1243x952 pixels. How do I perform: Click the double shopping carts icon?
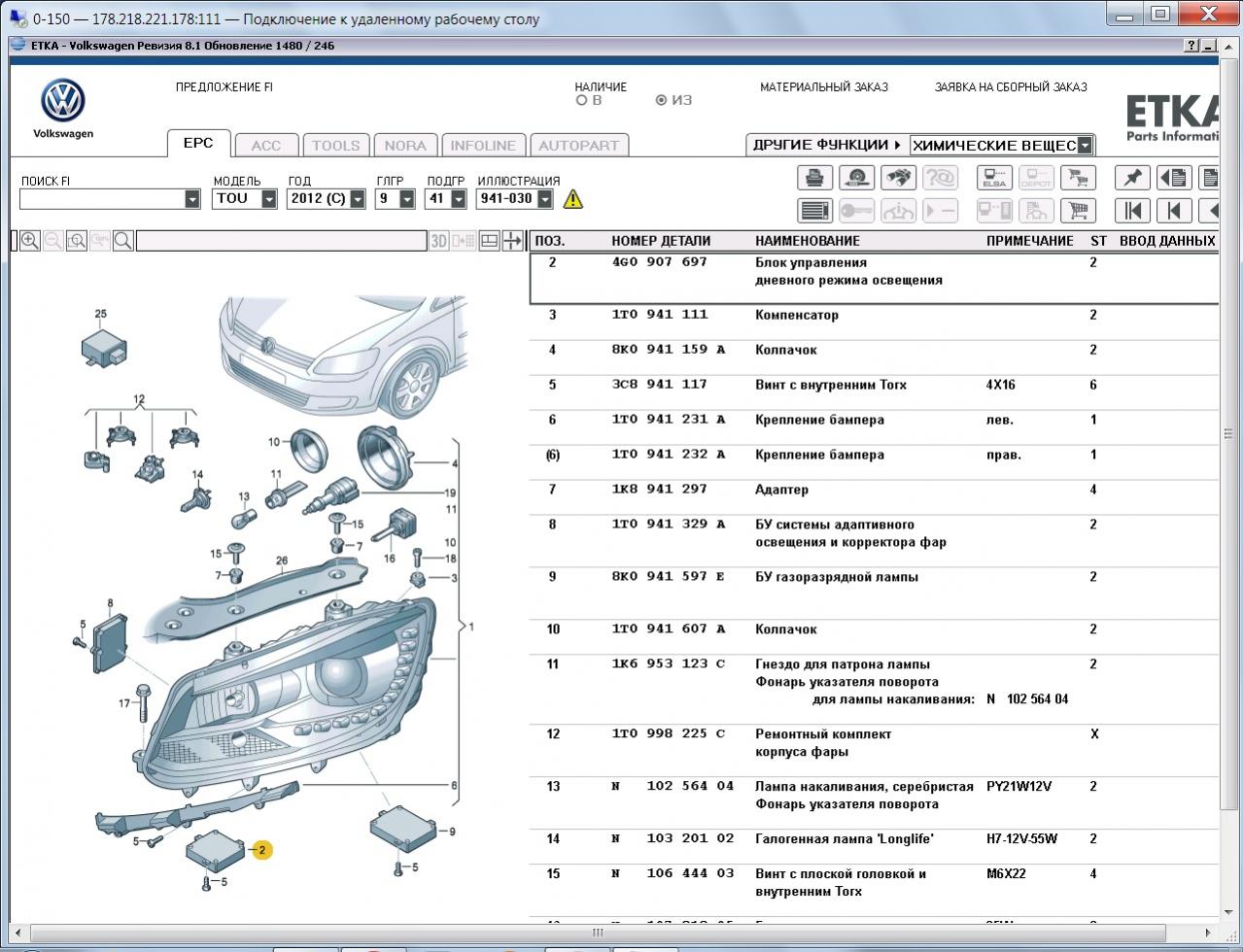click(1078, 178)
